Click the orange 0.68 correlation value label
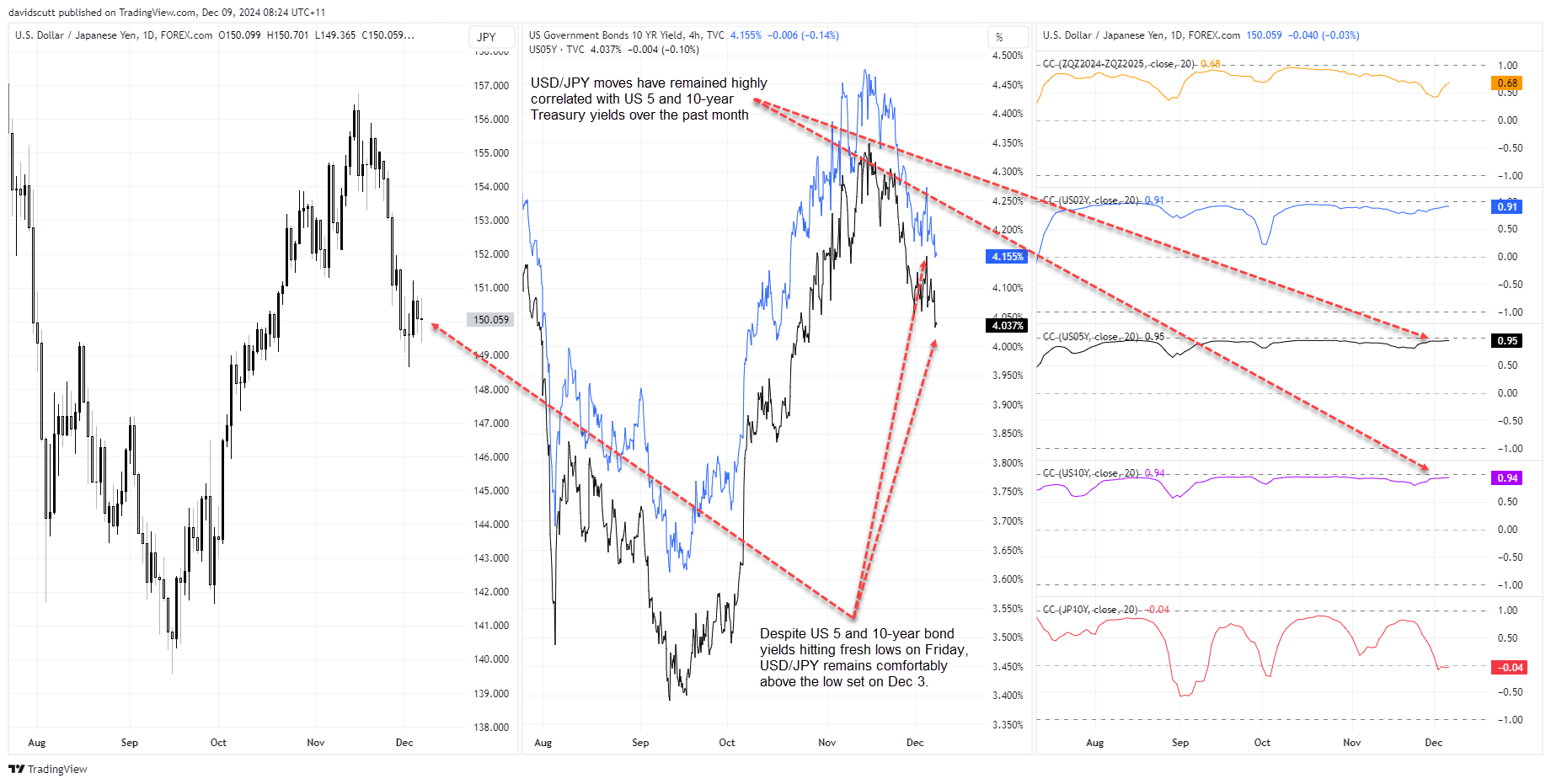The height and width of the screenshot is (784, 1551). click(x=1507, y=83)
